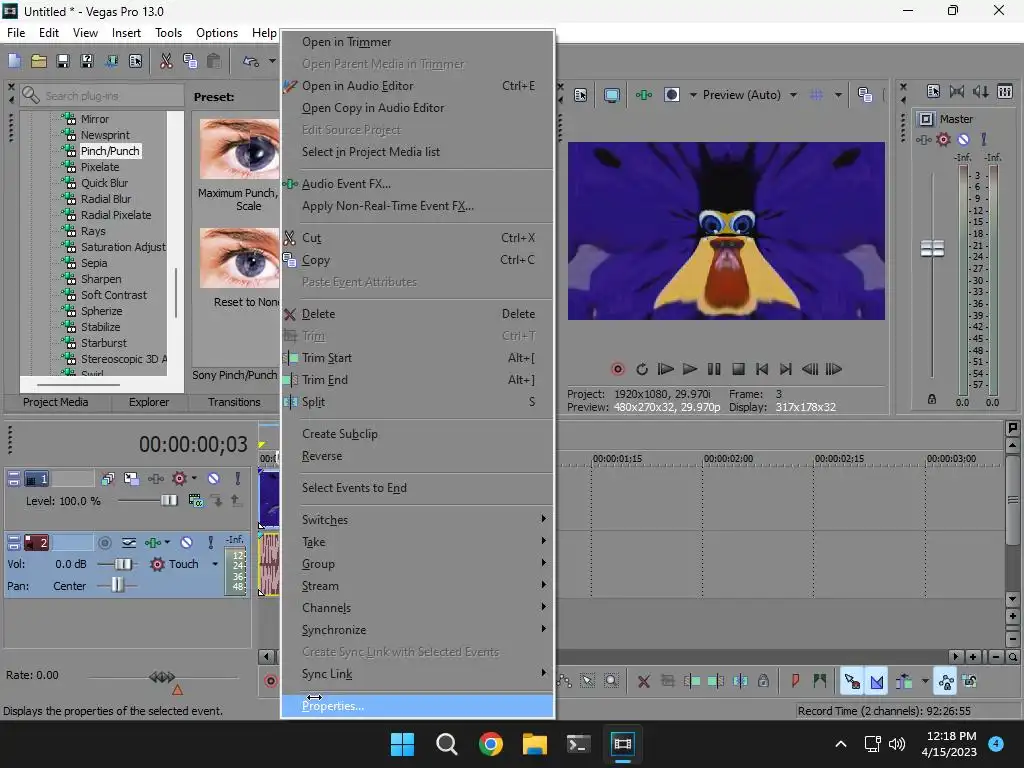Open Touch automation mode dropdown

pos(215,564)
